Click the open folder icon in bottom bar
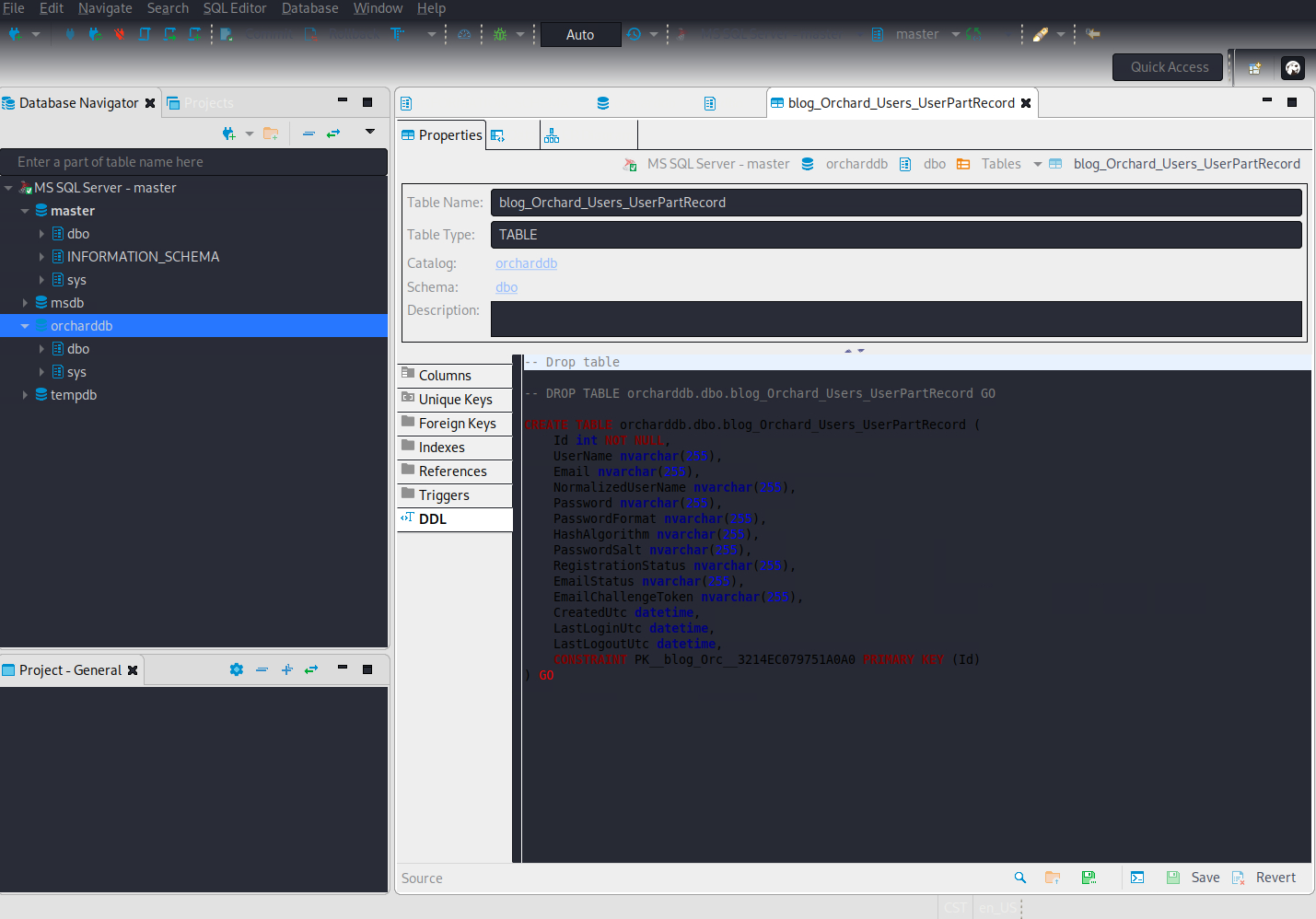Screen dimensions: 1316x919 (x=1053, y=878)
